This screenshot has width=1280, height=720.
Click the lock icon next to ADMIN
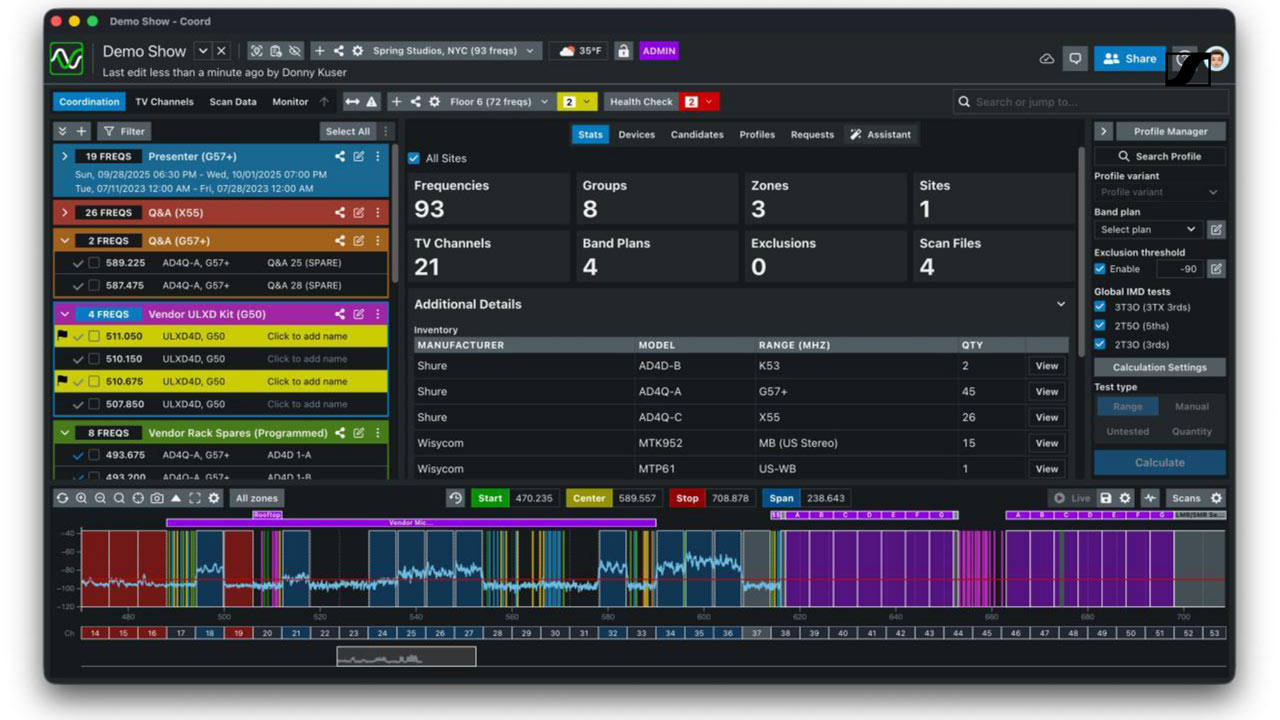click(623, 51)
